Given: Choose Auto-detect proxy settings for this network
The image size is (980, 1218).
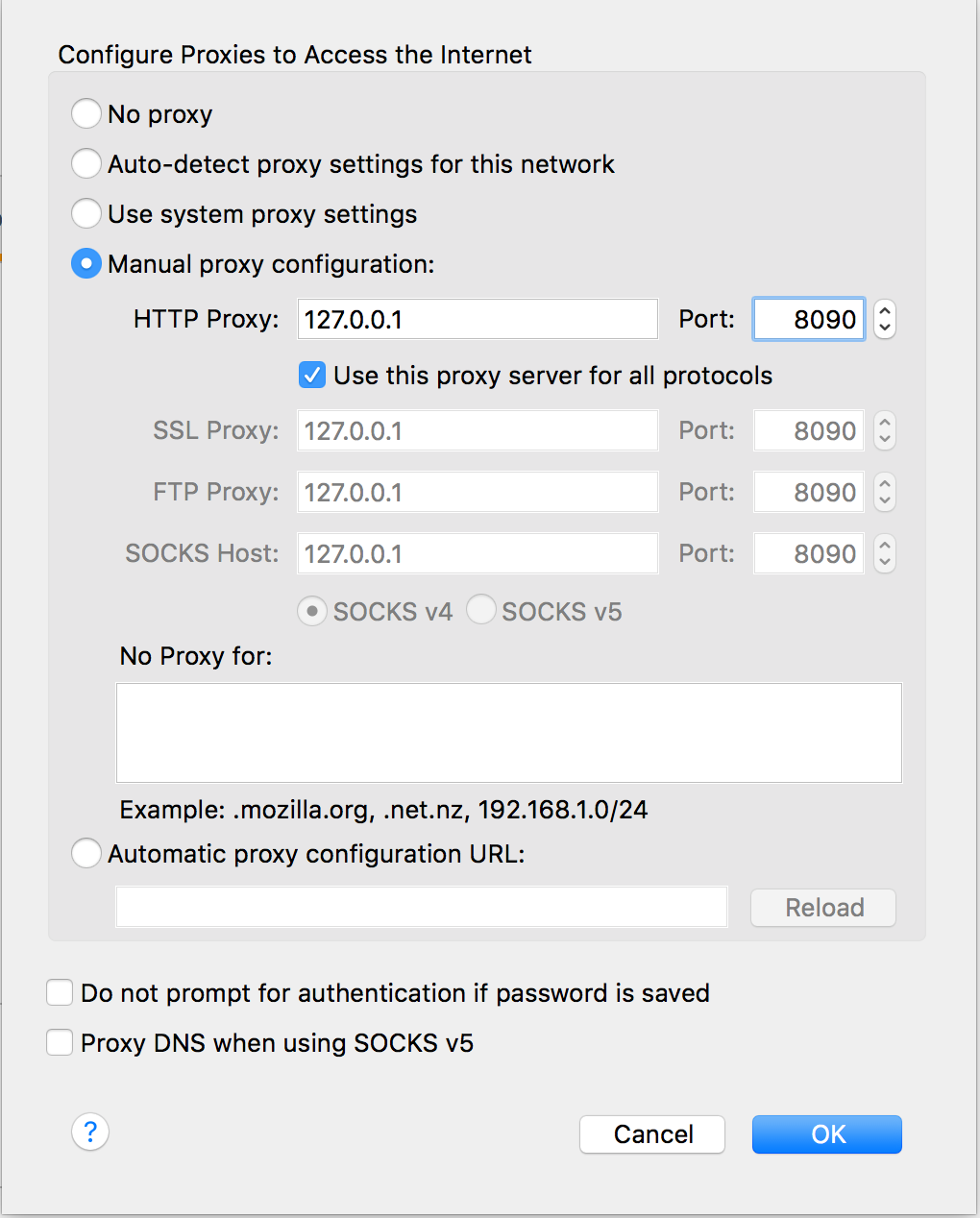Looking at the screenshot, I should click(x=86, y=163).
